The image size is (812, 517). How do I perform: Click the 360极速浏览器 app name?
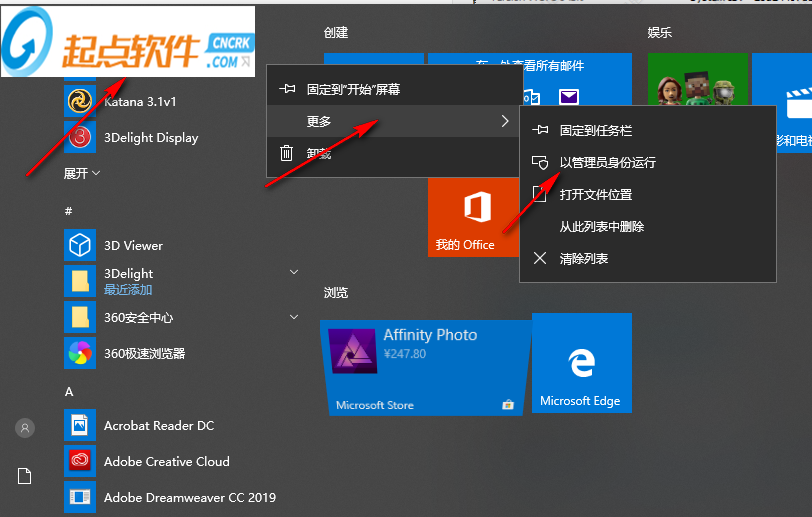[x=144, y=353]
